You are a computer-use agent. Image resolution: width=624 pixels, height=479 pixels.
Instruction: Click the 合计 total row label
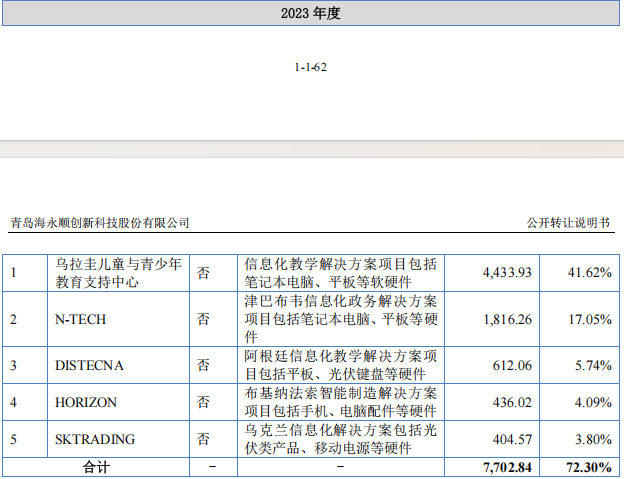94,467
